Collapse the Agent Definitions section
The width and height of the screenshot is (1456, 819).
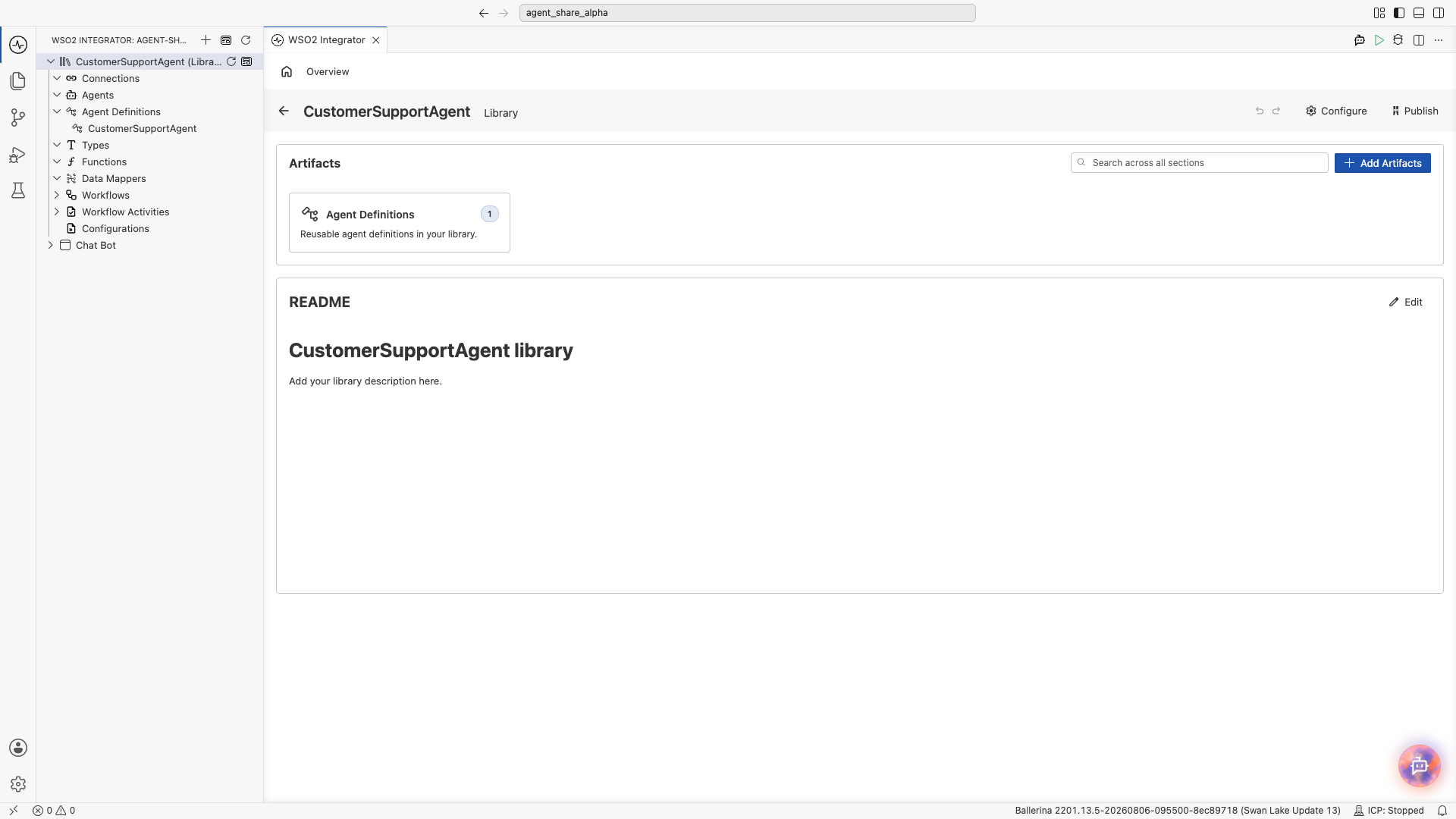coord(57,111)
